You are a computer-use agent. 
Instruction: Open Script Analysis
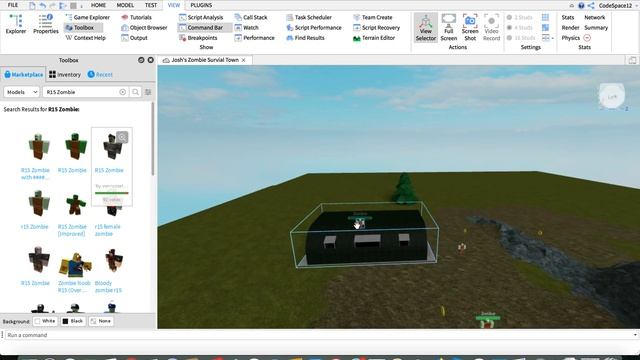(x=201, y=17)
